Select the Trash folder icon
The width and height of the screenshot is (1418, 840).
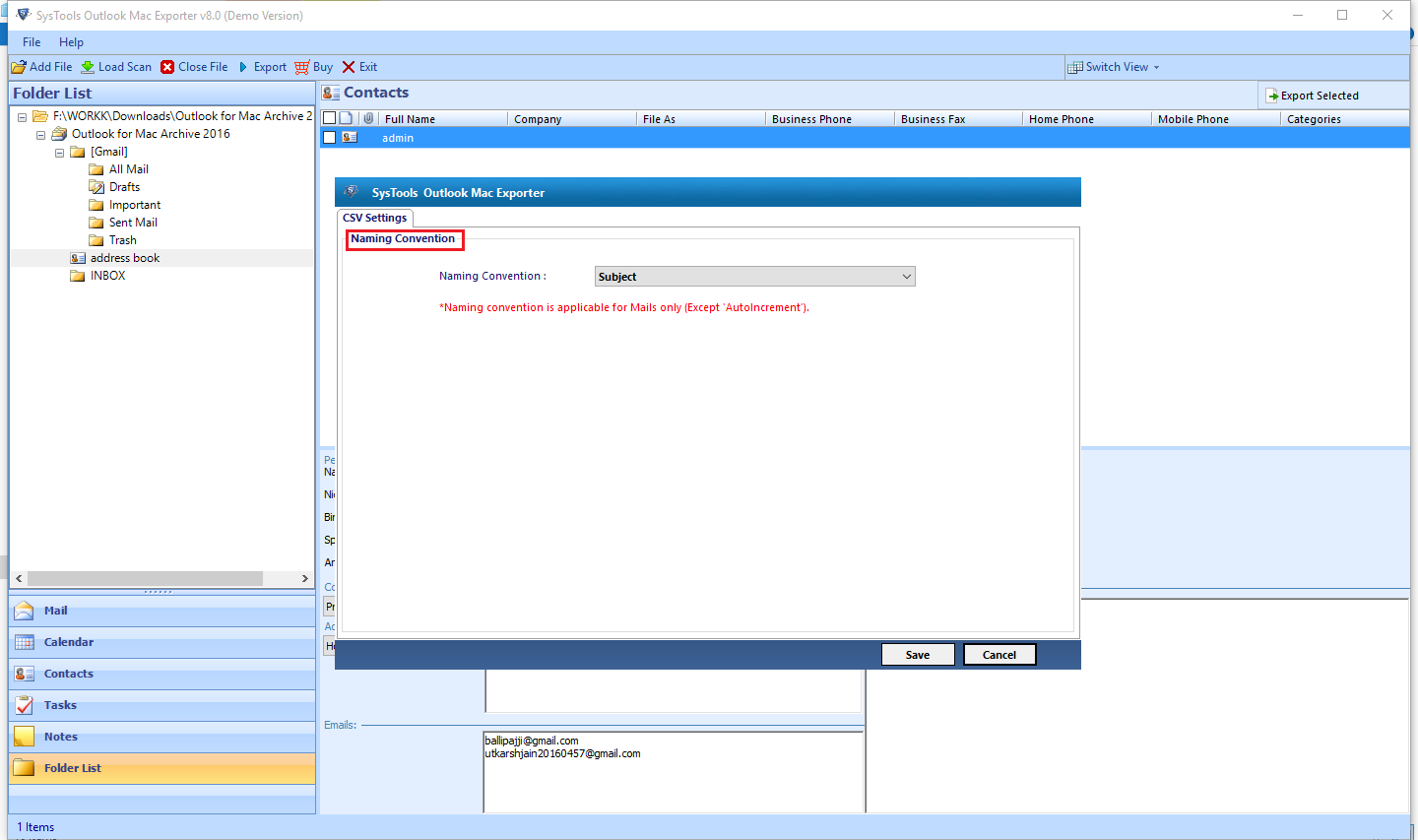[97, 240]
